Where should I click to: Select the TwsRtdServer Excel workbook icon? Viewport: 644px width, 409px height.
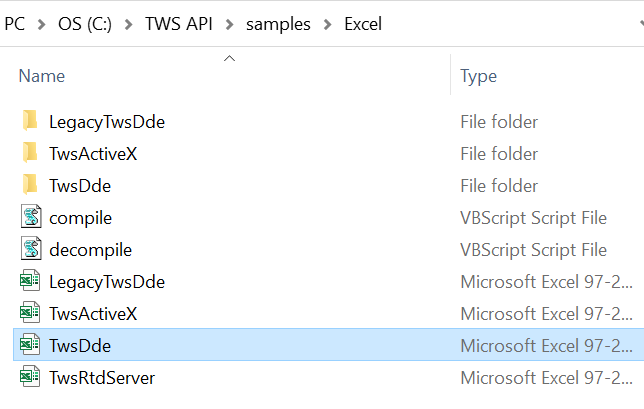pyautogui.click(x=30, y=377)
